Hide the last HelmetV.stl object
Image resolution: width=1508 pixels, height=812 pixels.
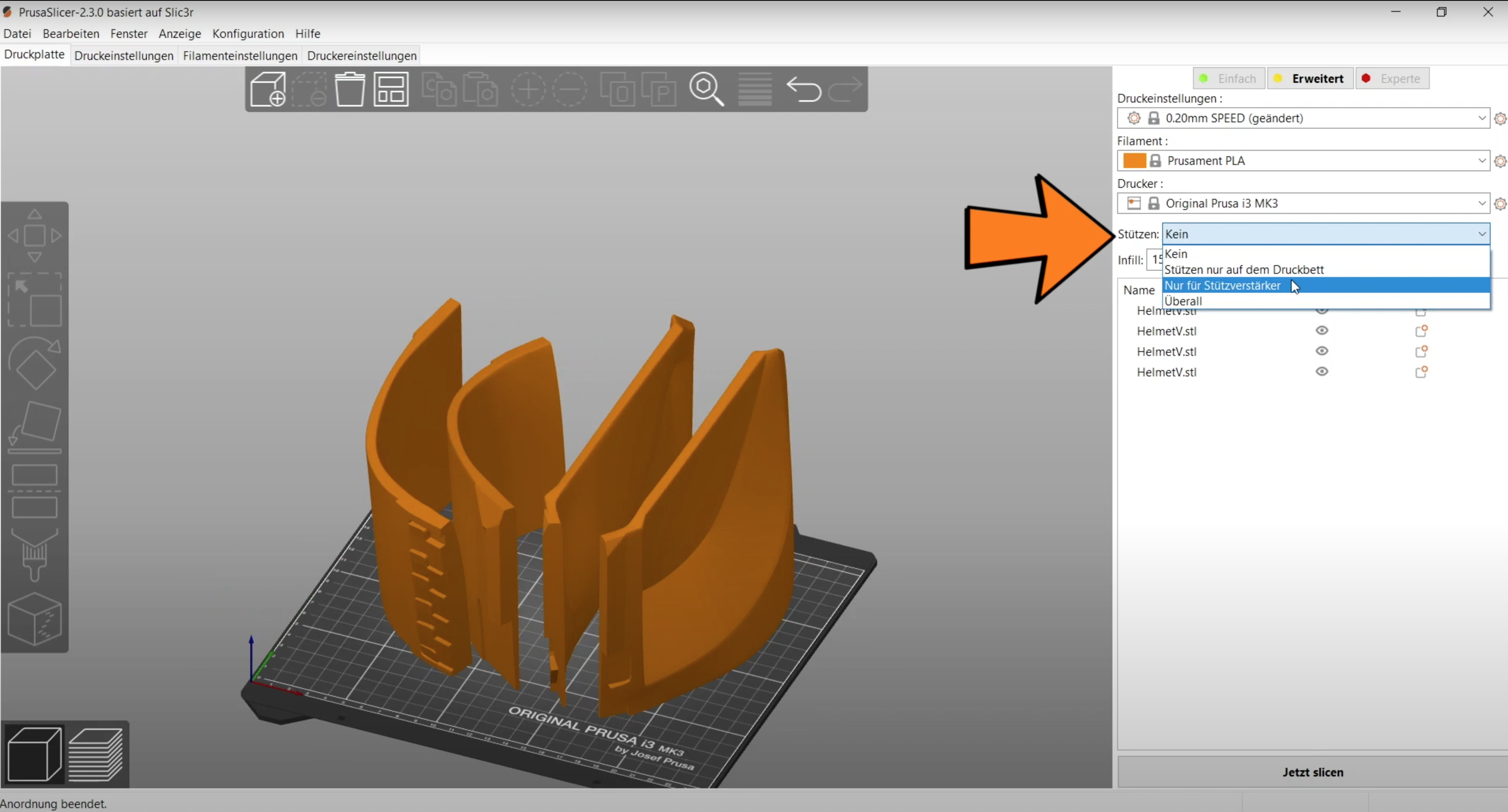(1322, 372)
